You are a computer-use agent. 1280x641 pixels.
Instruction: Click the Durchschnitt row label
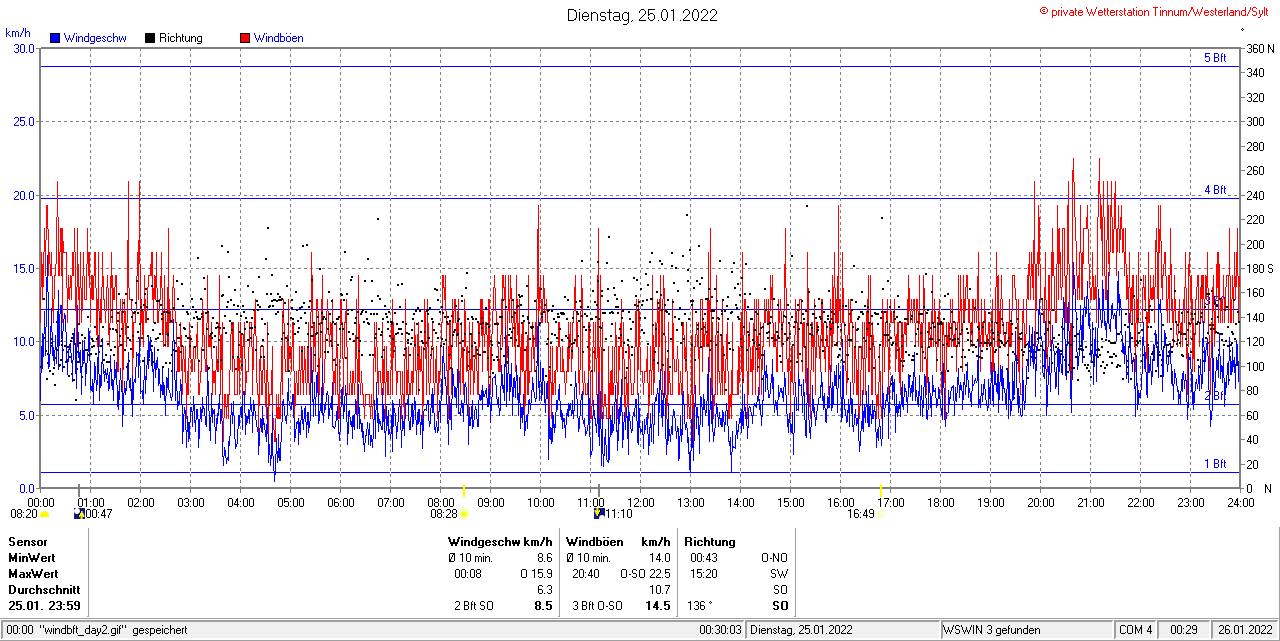(x=44, y=590)
